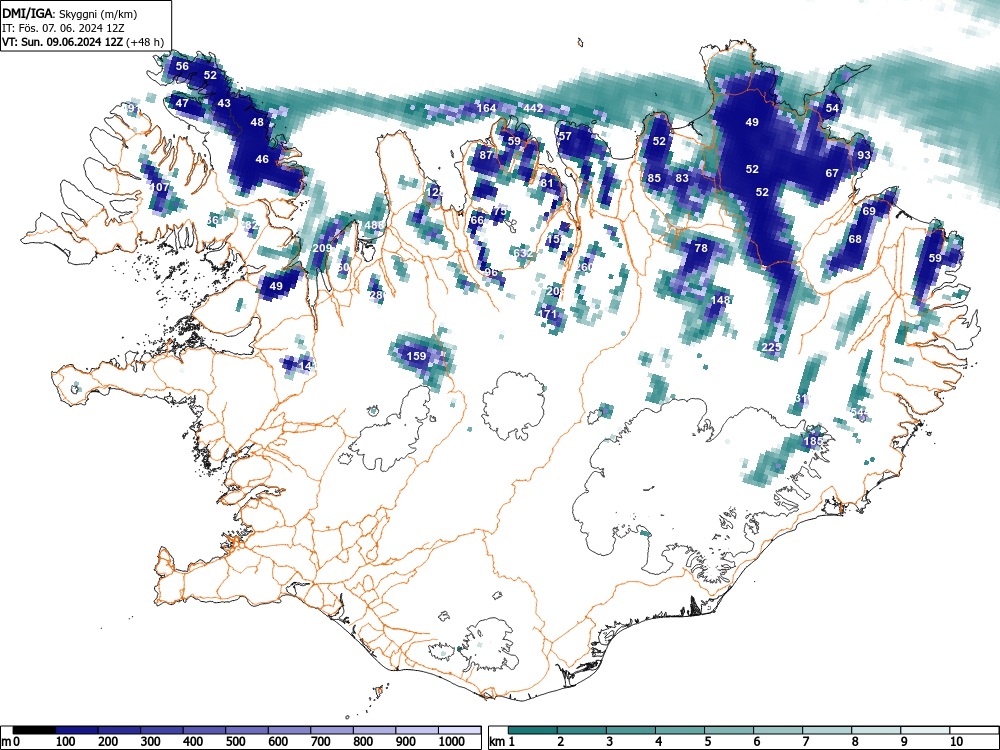Click the 'km' unit label on the legend
The image size is (1000, 750).
tap(497, 742)
